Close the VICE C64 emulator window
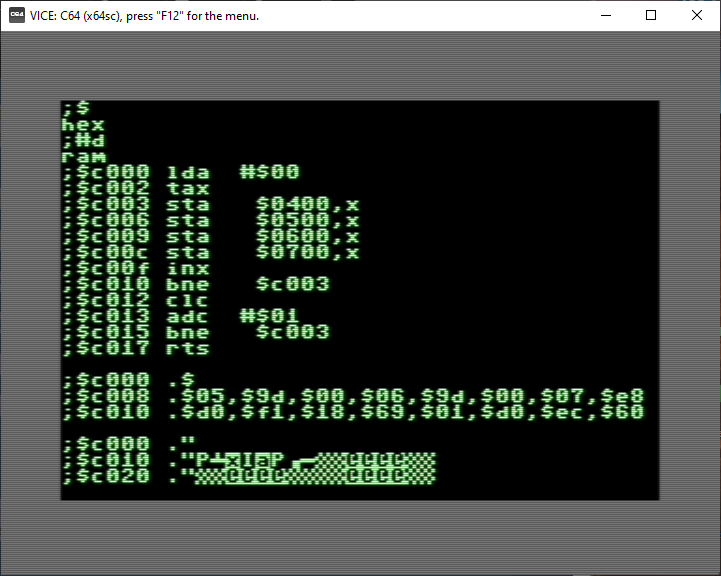This screenshot has height=576, width=721. pos(697,15)
